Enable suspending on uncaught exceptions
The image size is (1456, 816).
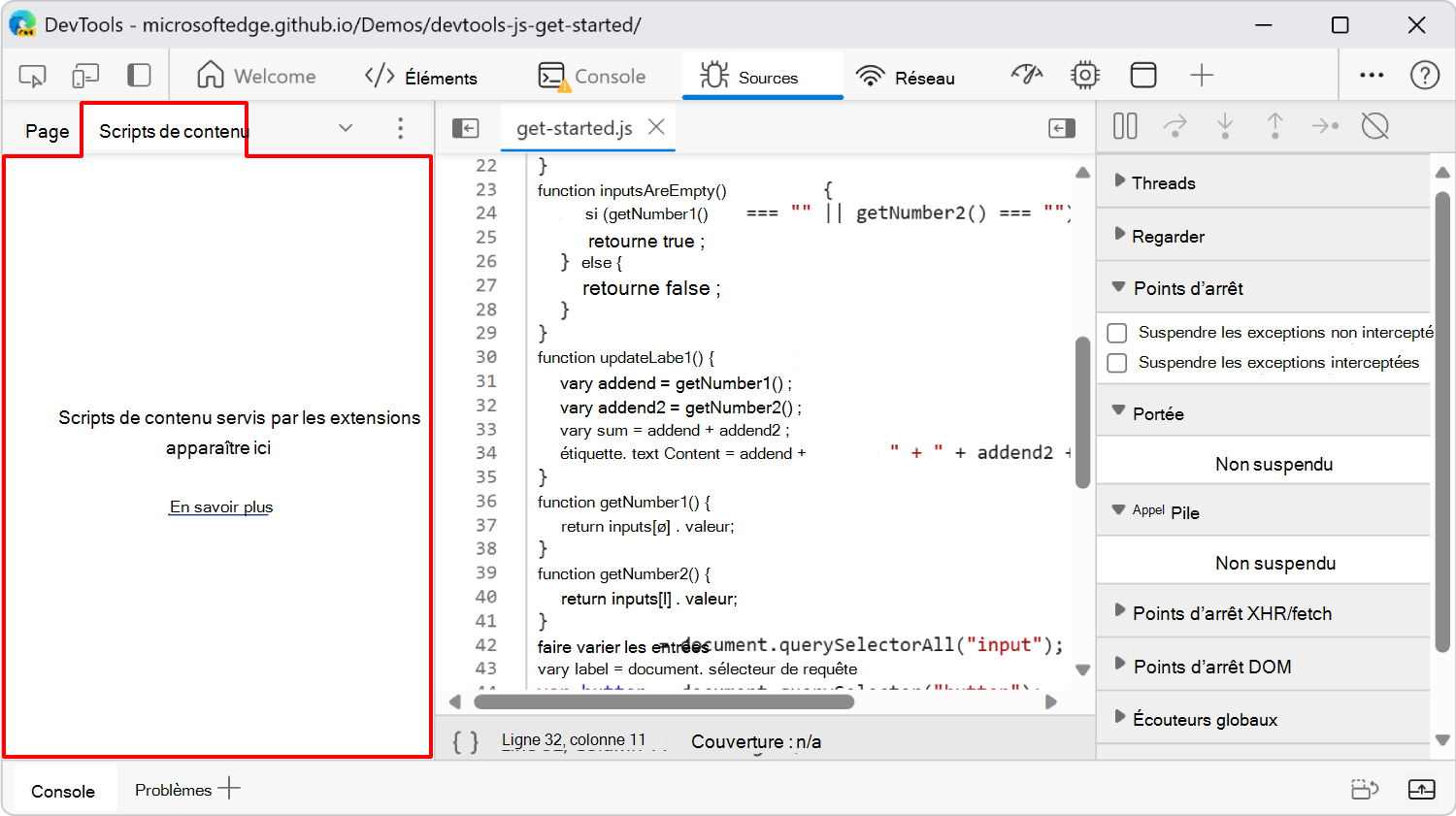tap(1116, 332)
